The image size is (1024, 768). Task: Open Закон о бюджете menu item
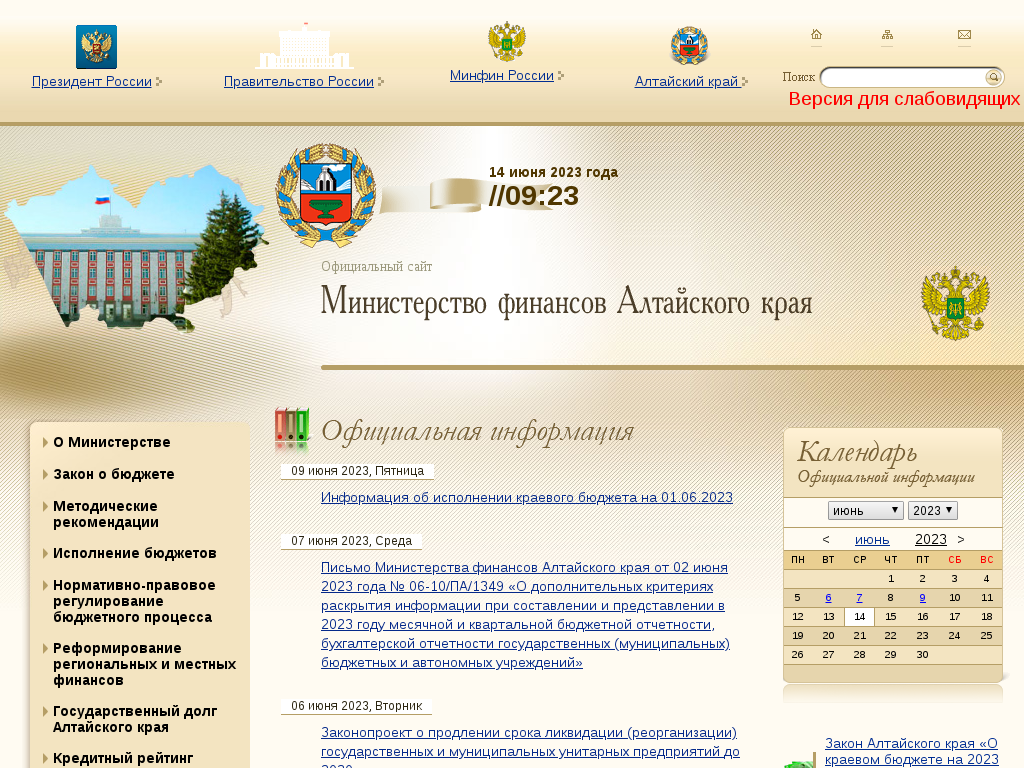114,475
